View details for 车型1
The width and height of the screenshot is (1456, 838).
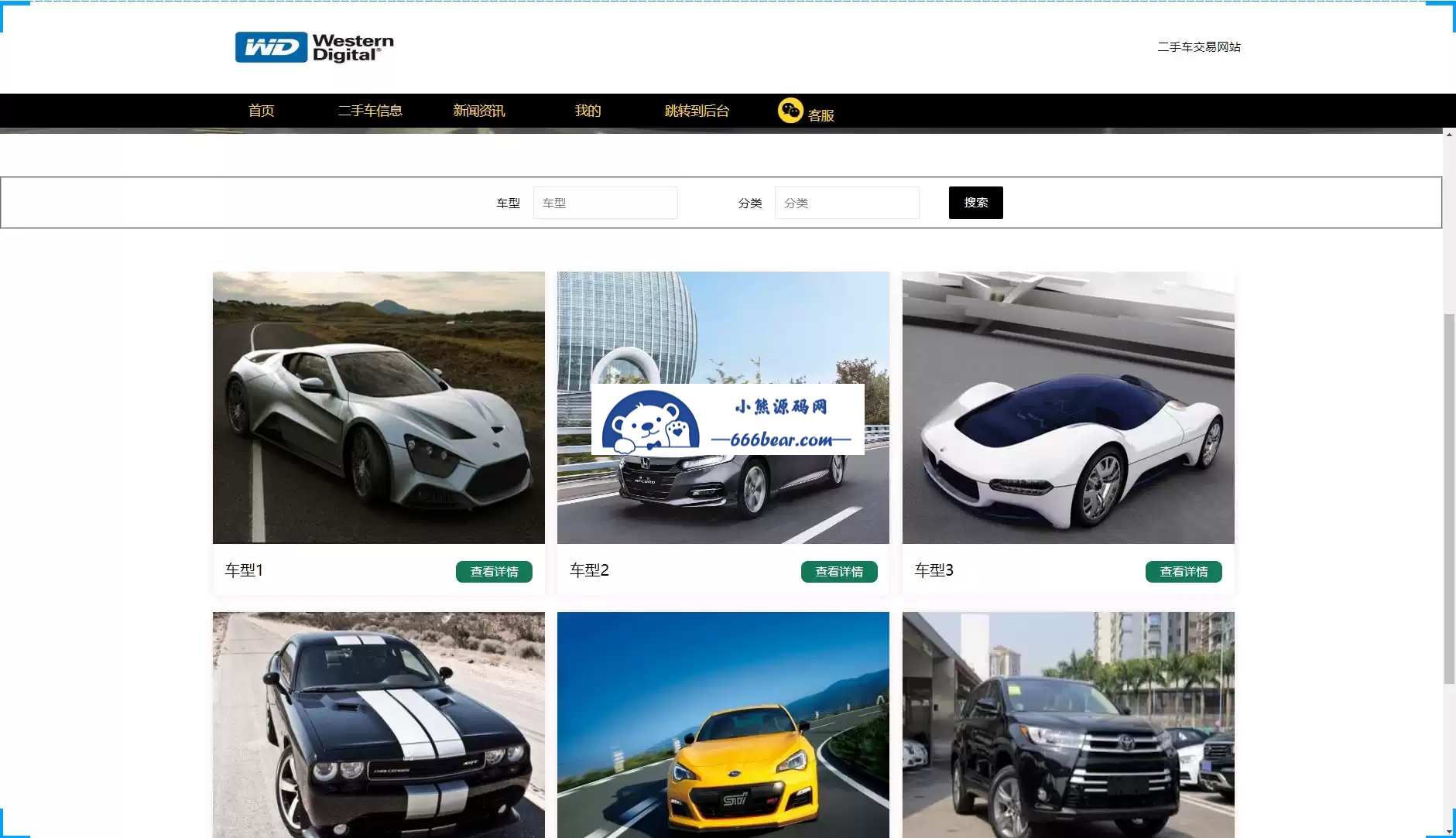point(494,572)
